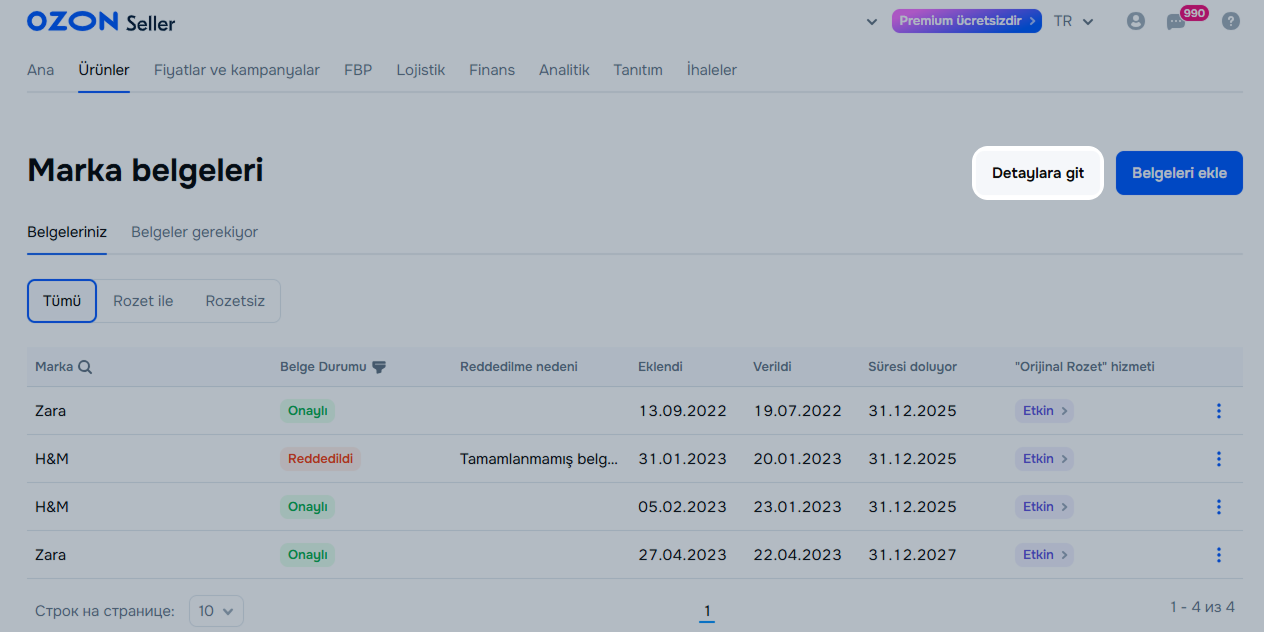Click the Ozon Seller logo
1264x632 pixels.
(101, 21)
